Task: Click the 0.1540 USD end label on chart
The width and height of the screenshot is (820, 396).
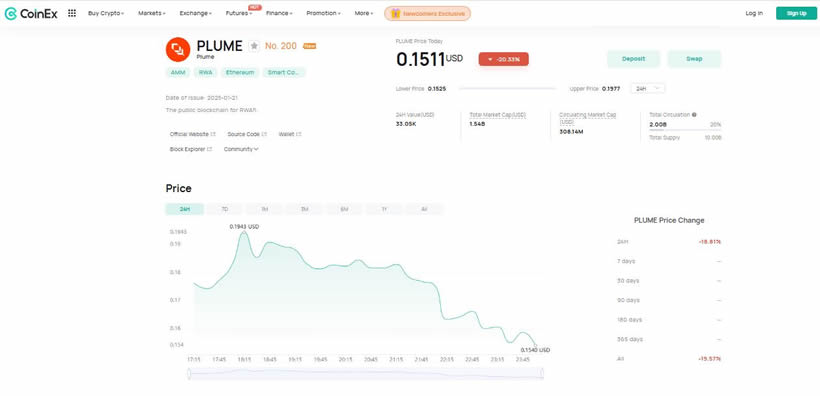Action: tap(535, 349)
